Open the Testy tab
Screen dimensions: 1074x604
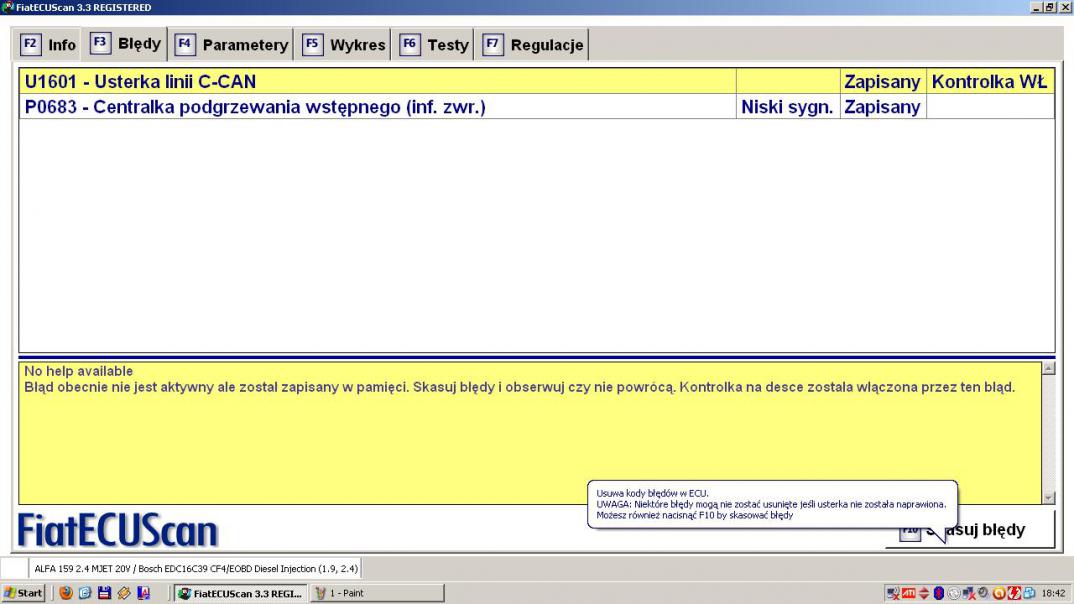433,45
